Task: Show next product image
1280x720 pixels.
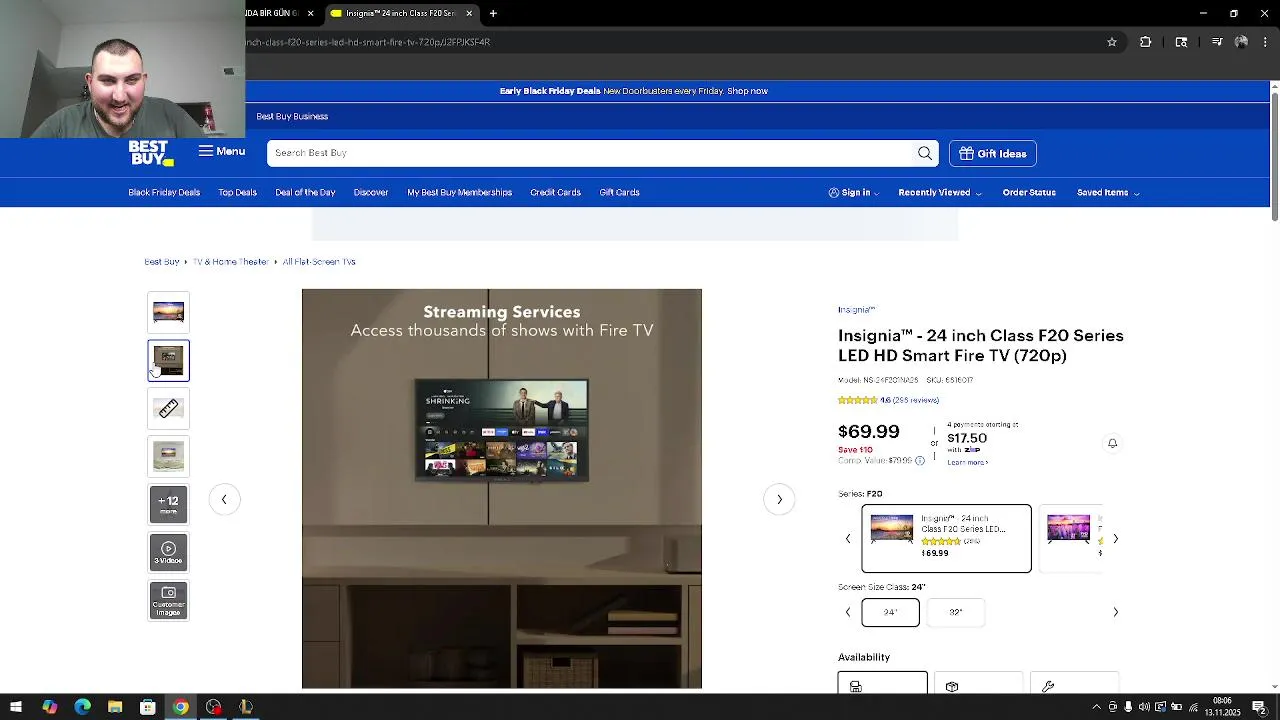Action: click(779, 499)
